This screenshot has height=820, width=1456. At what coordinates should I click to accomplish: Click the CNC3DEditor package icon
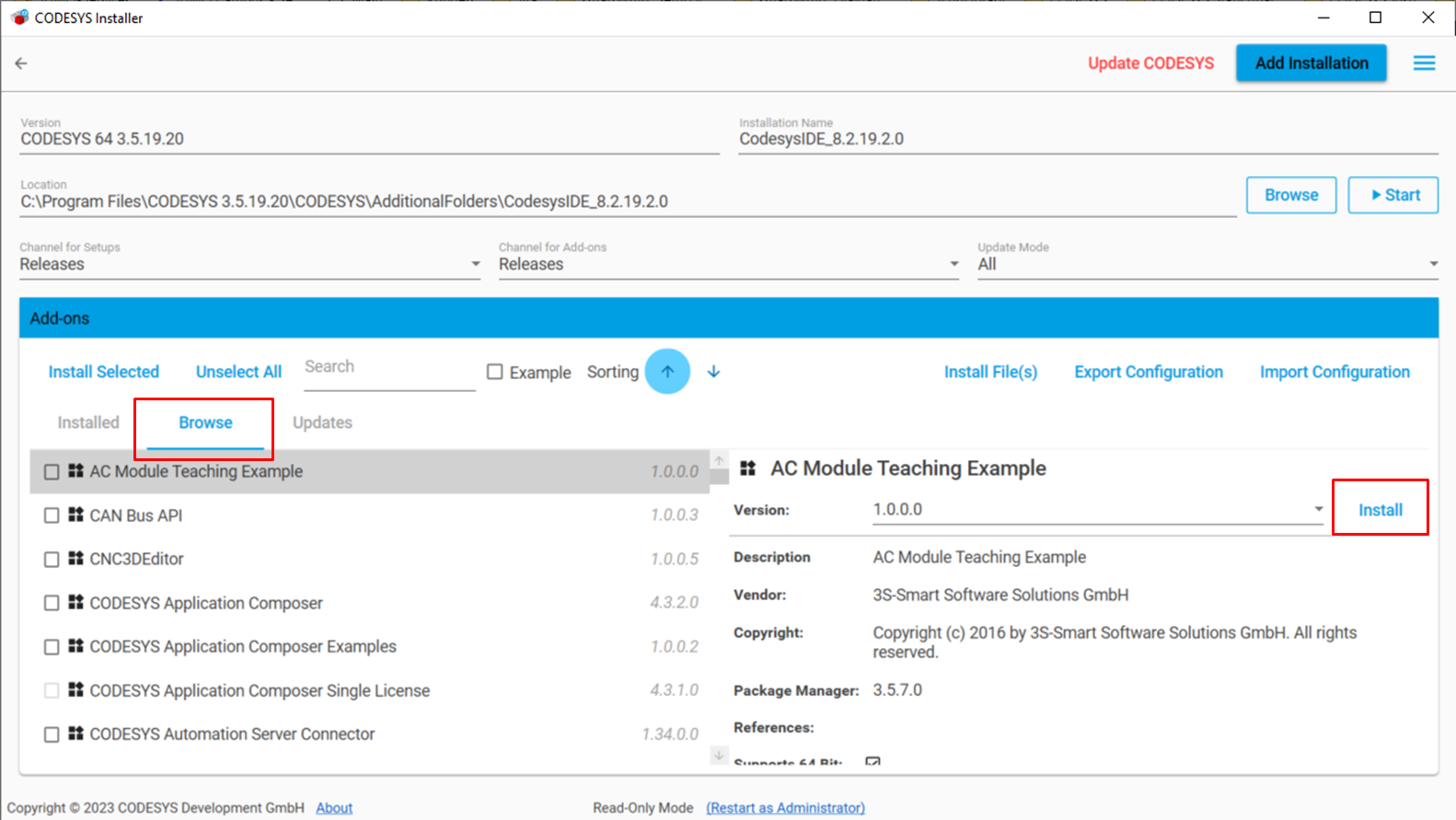(76, 558)
